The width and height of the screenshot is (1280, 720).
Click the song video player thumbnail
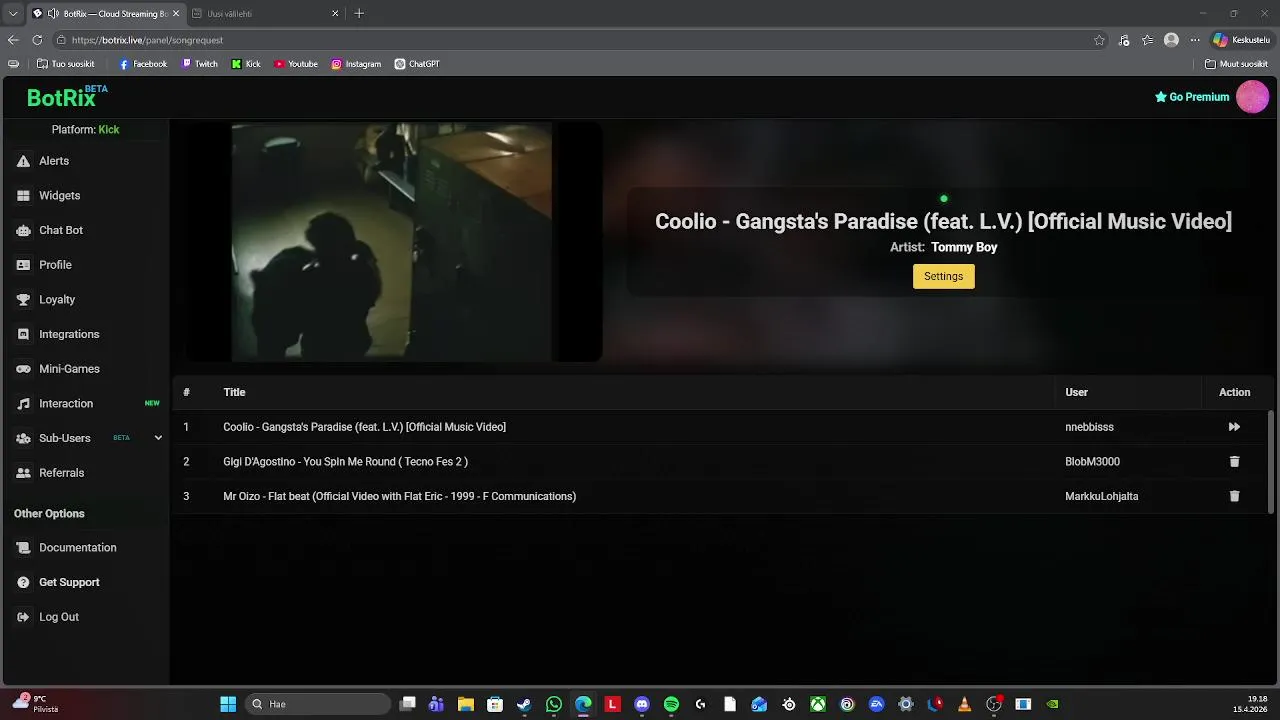click(x=392, y=241)
